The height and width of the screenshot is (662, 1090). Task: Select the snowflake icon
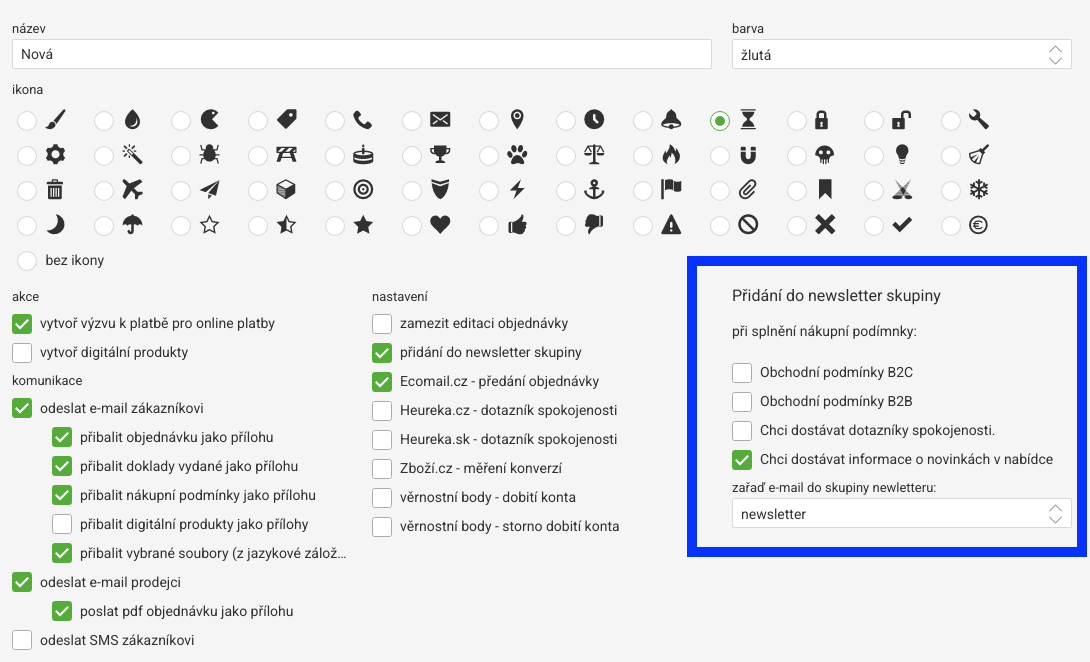(951, 190)
